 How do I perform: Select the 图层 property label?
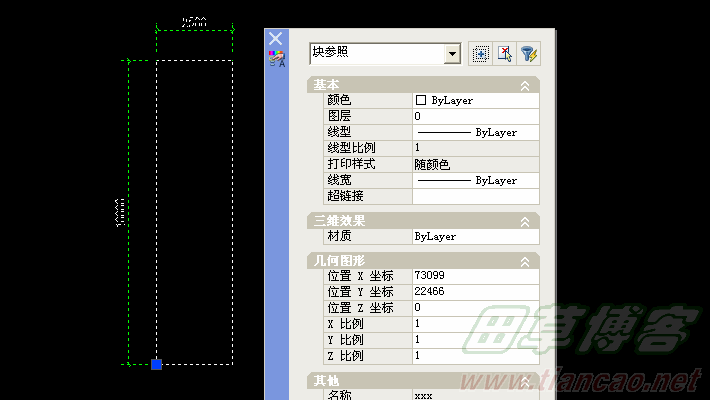click(x=339, y=116)
